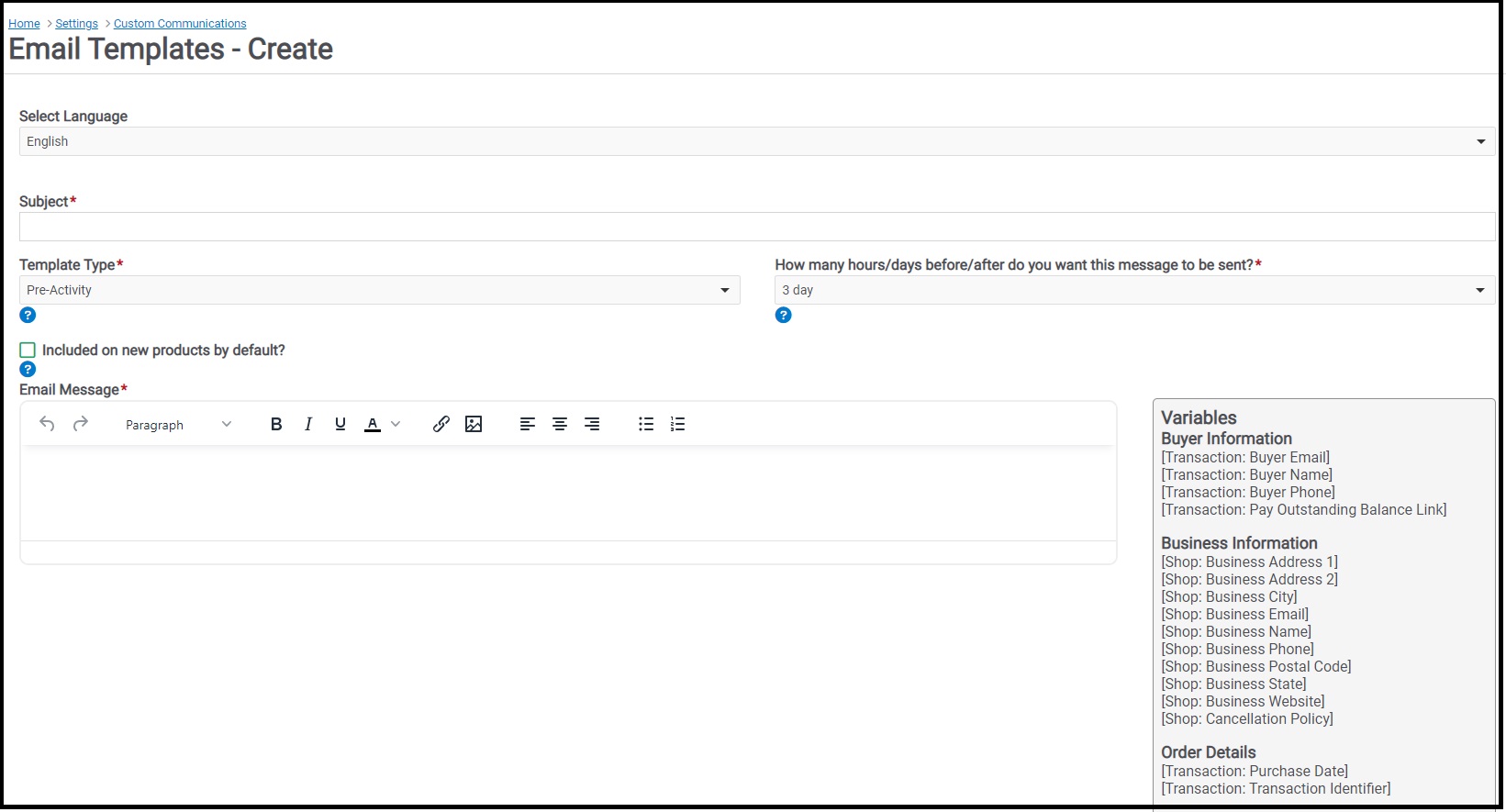Image resolution: width=1506 pixels, height=812 pixels.
Task: Open the Select Language dropdown
Action: pyautogui.click(x=757, y=141)
